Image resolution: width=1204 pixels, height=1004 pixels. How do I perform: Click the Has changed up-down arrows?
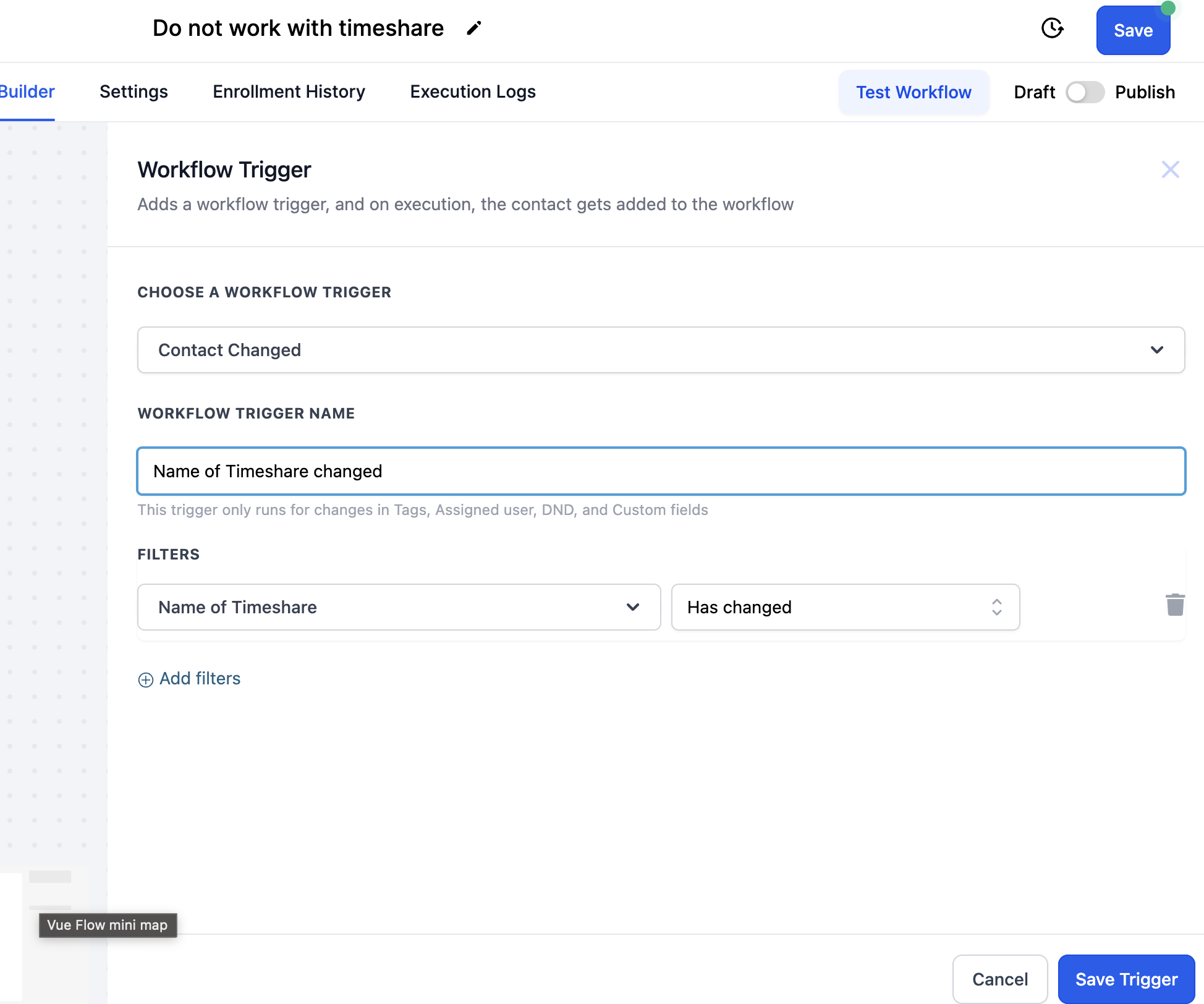click(x=996, y=607)
